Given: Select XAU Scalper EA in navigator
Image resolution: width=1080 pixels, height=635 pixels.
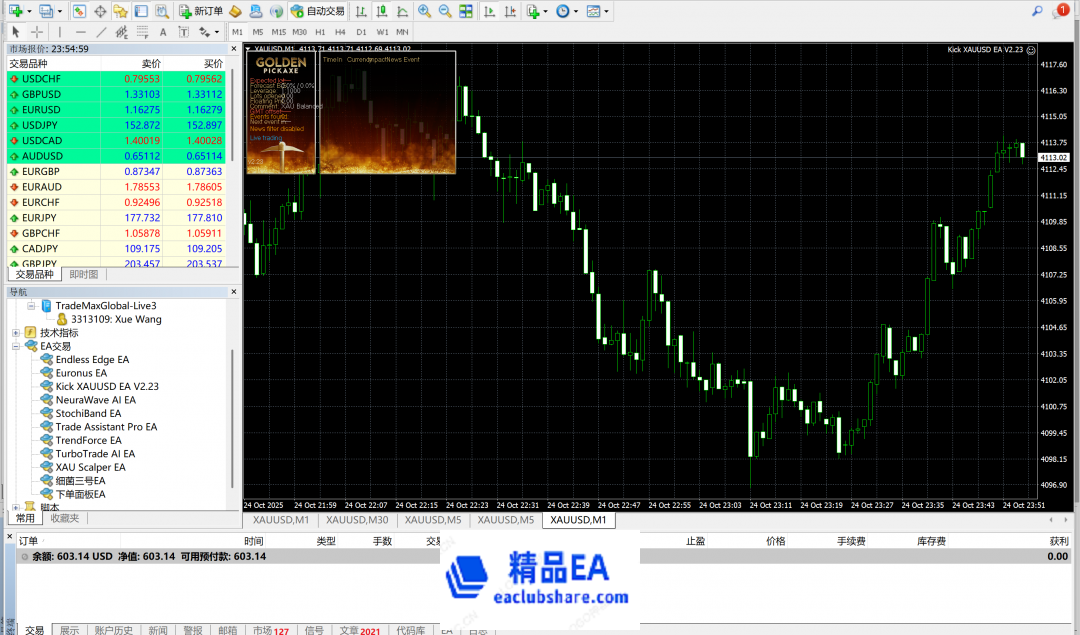Looking at the screenshot, I should click(x=90, y=467).
